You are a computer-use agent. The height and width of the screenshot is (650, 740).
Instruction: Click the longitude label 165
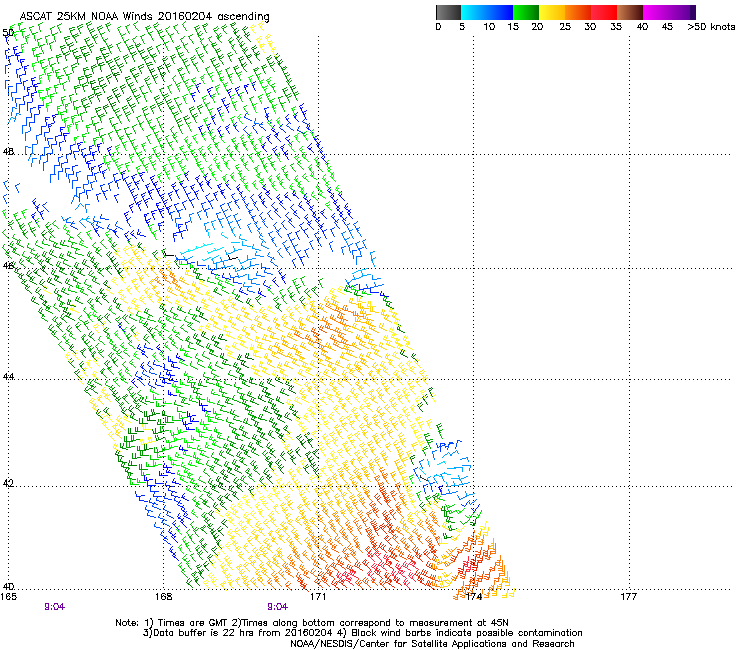[8, 597]
